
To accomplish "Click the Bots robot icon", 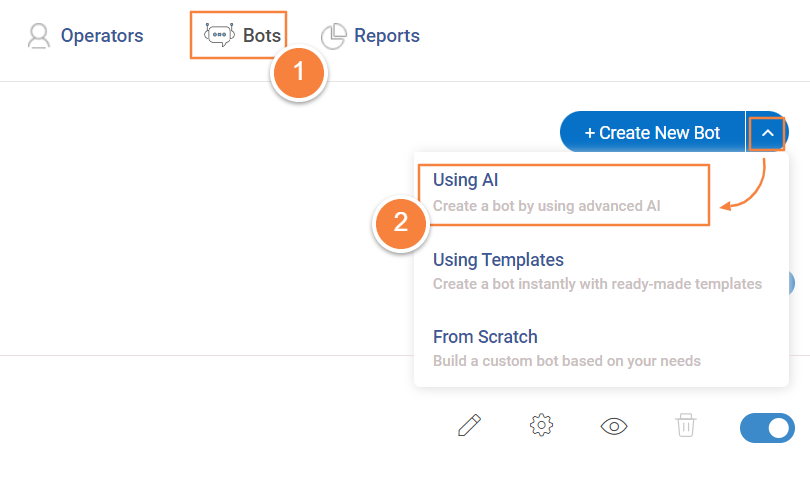I will point(218,36).
